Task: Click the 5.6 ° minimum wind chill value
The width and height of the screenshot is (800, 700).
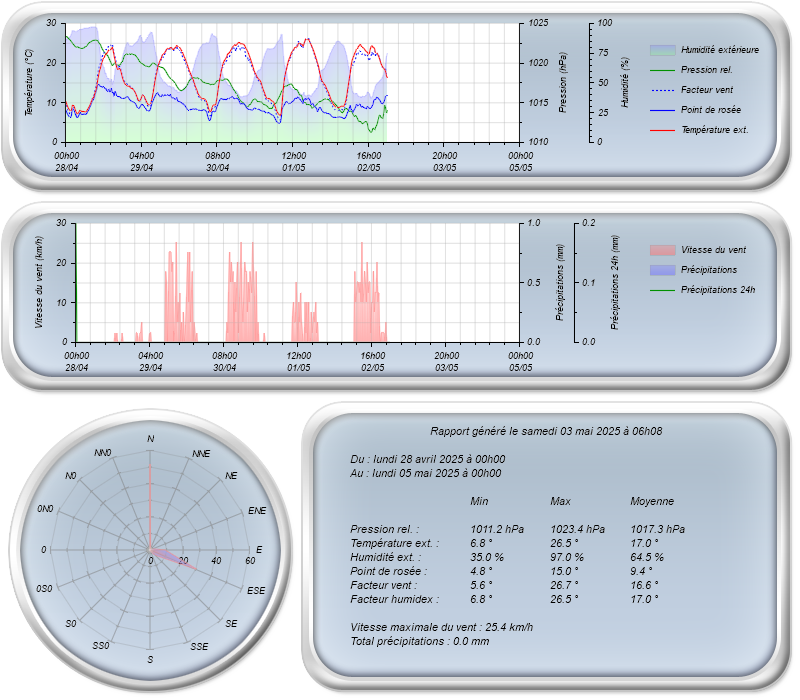Action: 481,585
